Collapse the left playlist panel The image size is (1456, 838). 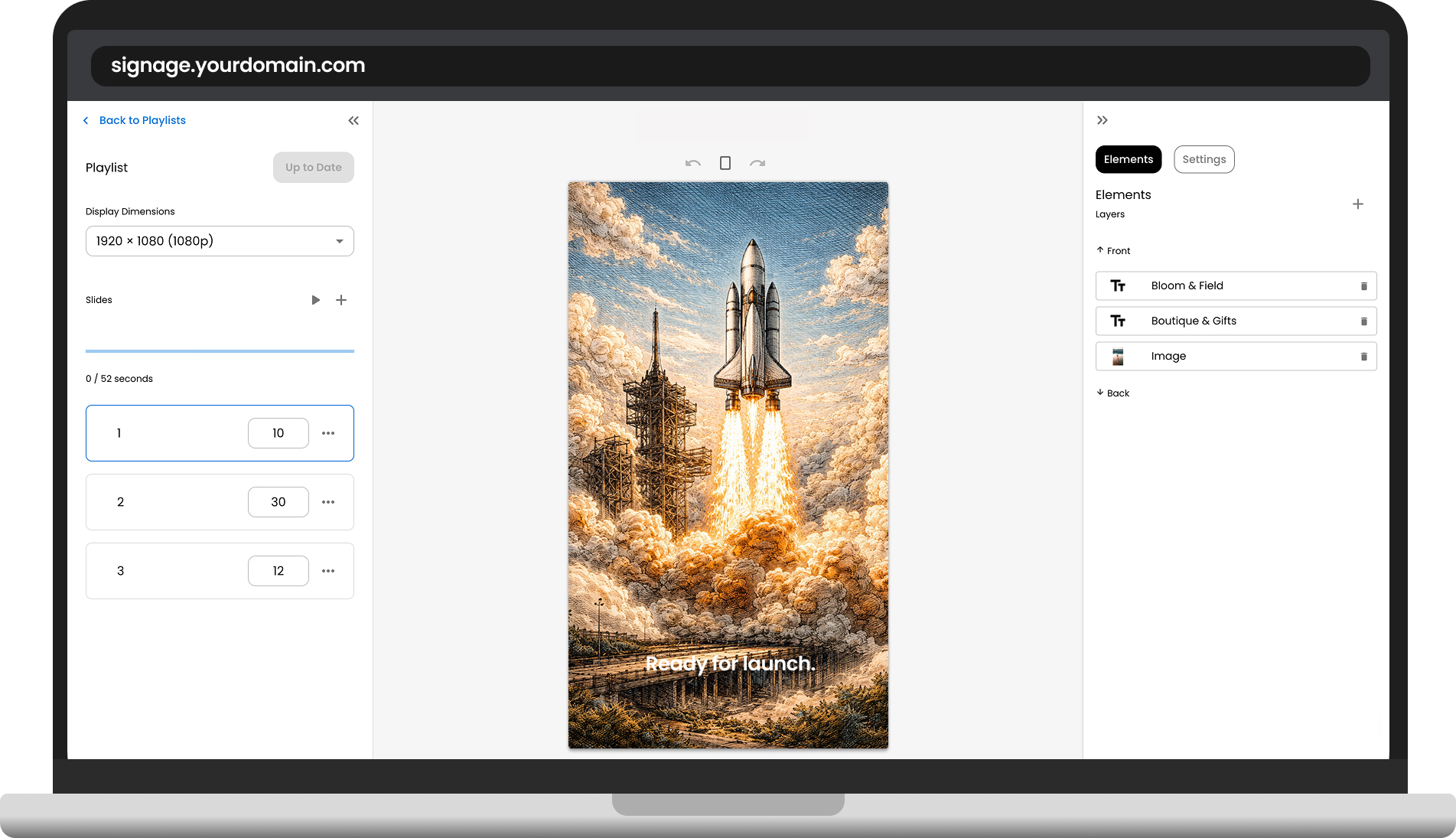tap(353, 120)
